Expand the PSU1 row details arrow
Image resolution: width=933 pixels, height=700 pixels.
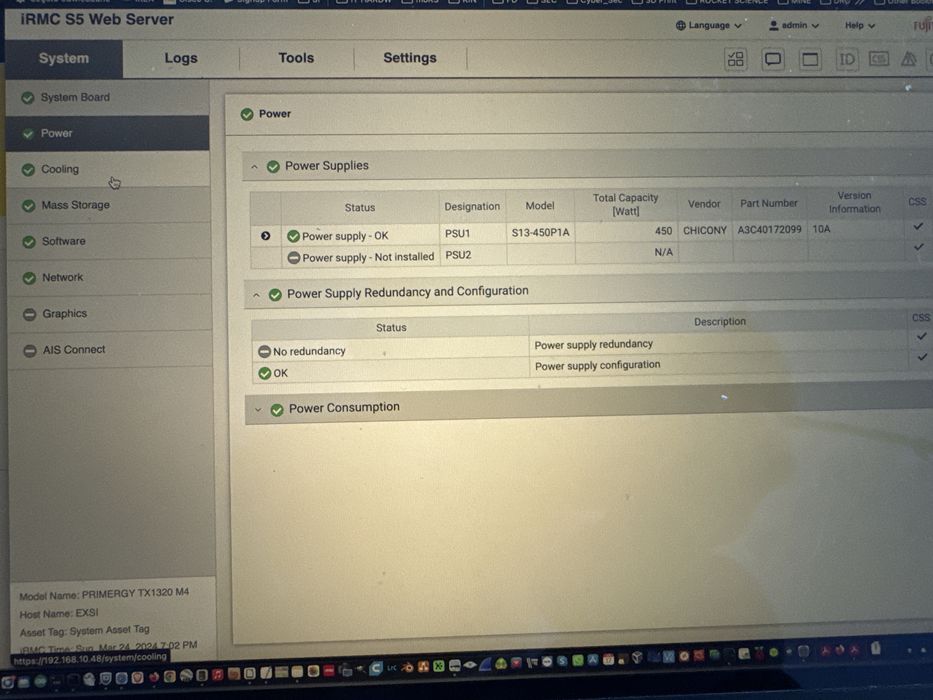pyautogui.click(x=265, y=236)
